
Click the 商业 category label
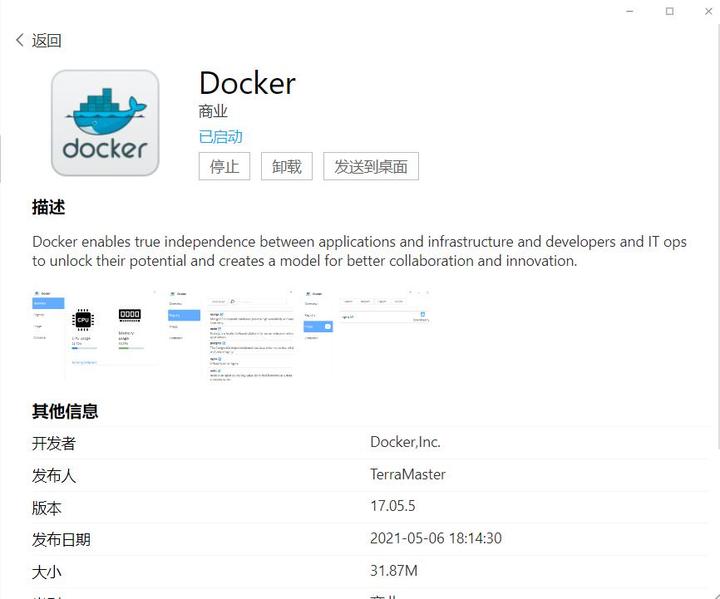(x=213, y=111)
